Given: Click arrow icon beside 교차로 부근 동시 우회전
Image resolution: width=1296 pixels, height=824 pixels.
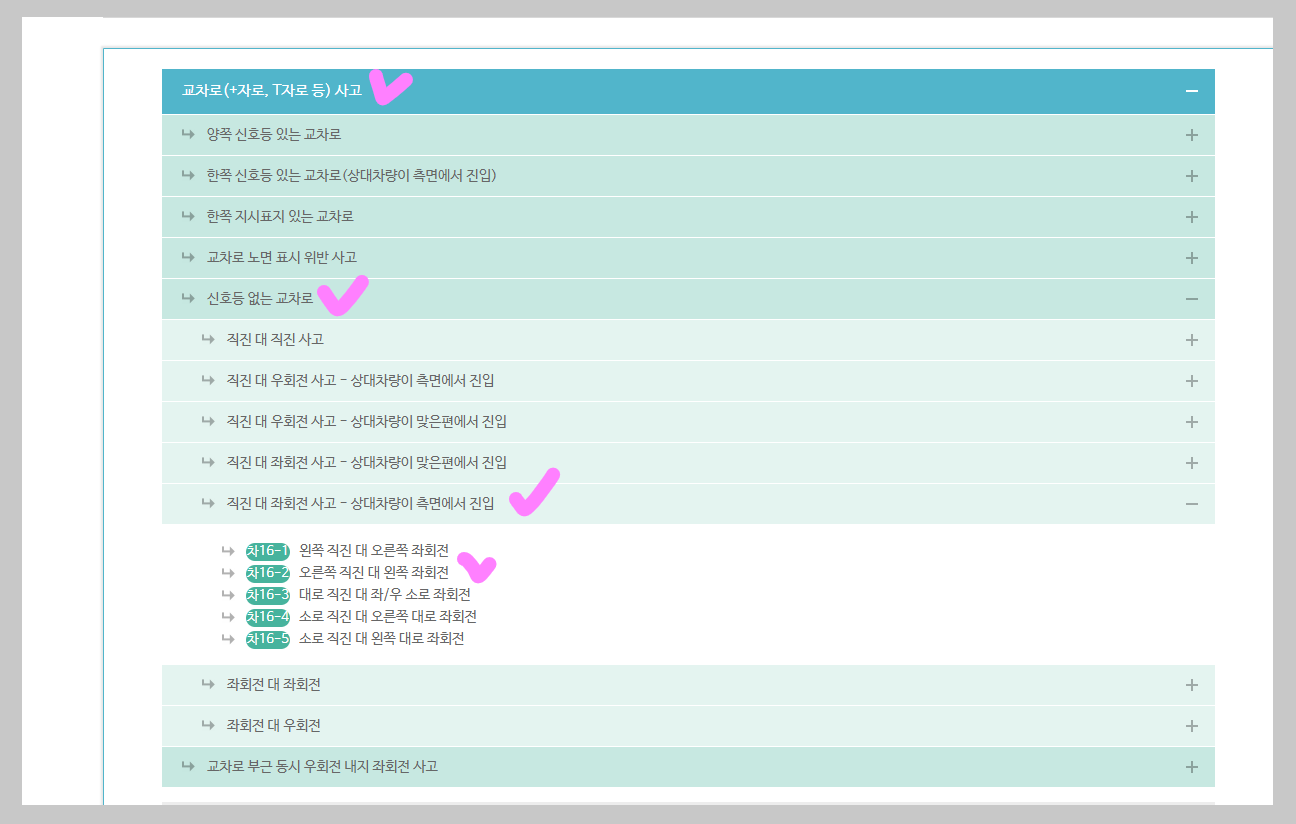Looking at the screenshot, I should pos(188,766).
